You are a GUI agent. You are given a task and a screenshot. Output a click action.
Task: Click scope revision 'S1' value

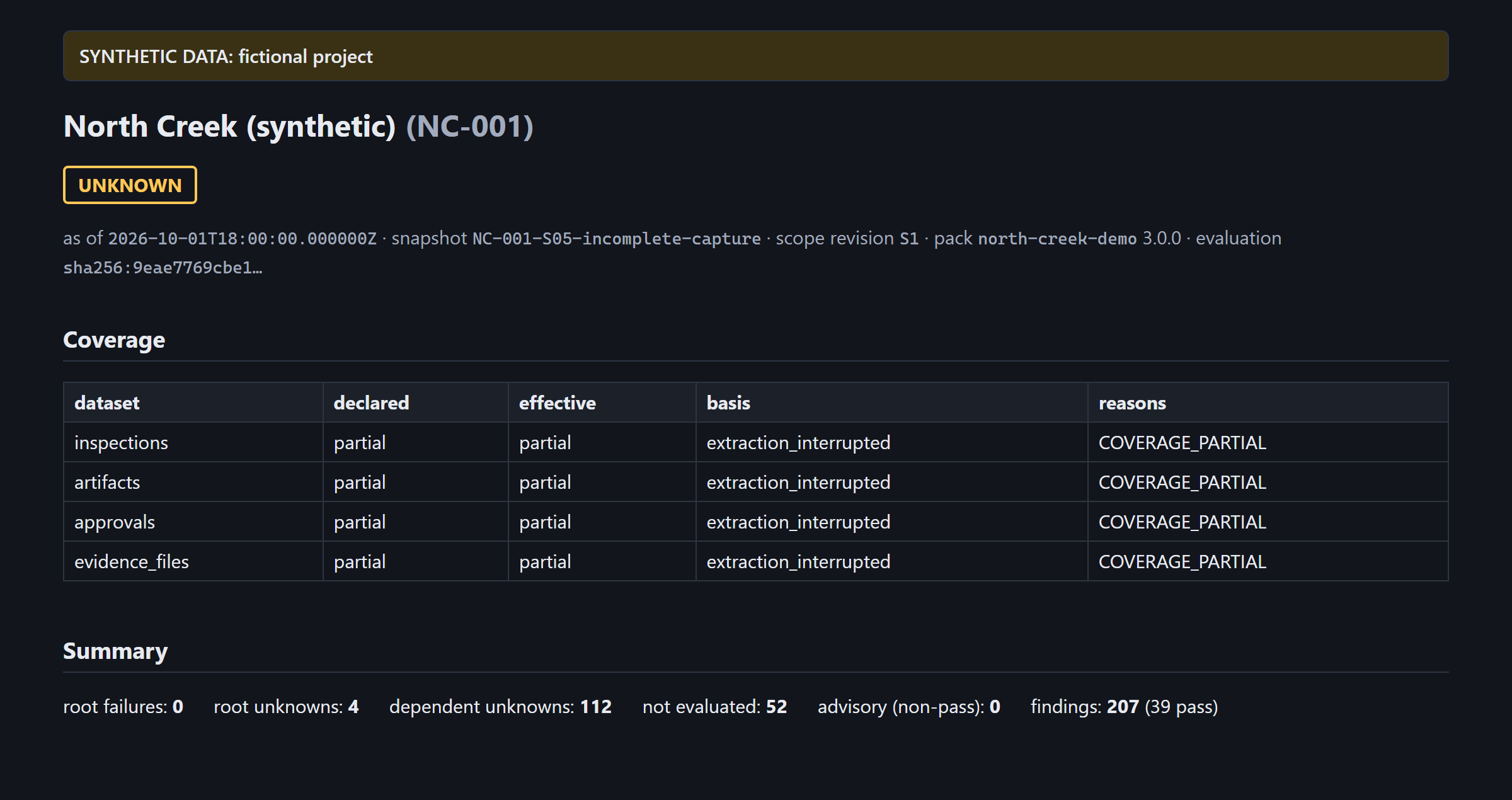(909, 239)
